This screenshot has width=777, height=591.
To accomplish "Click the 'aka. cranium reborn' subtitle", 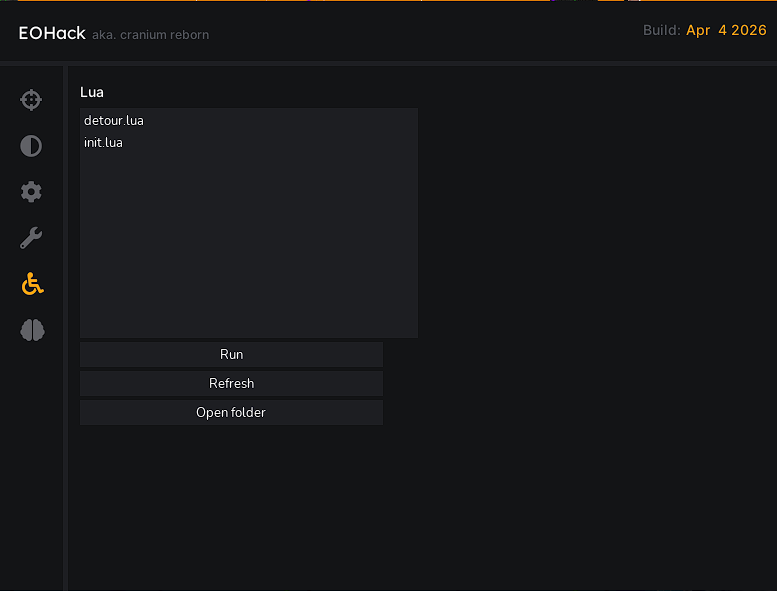I will (x=150, y=35).
